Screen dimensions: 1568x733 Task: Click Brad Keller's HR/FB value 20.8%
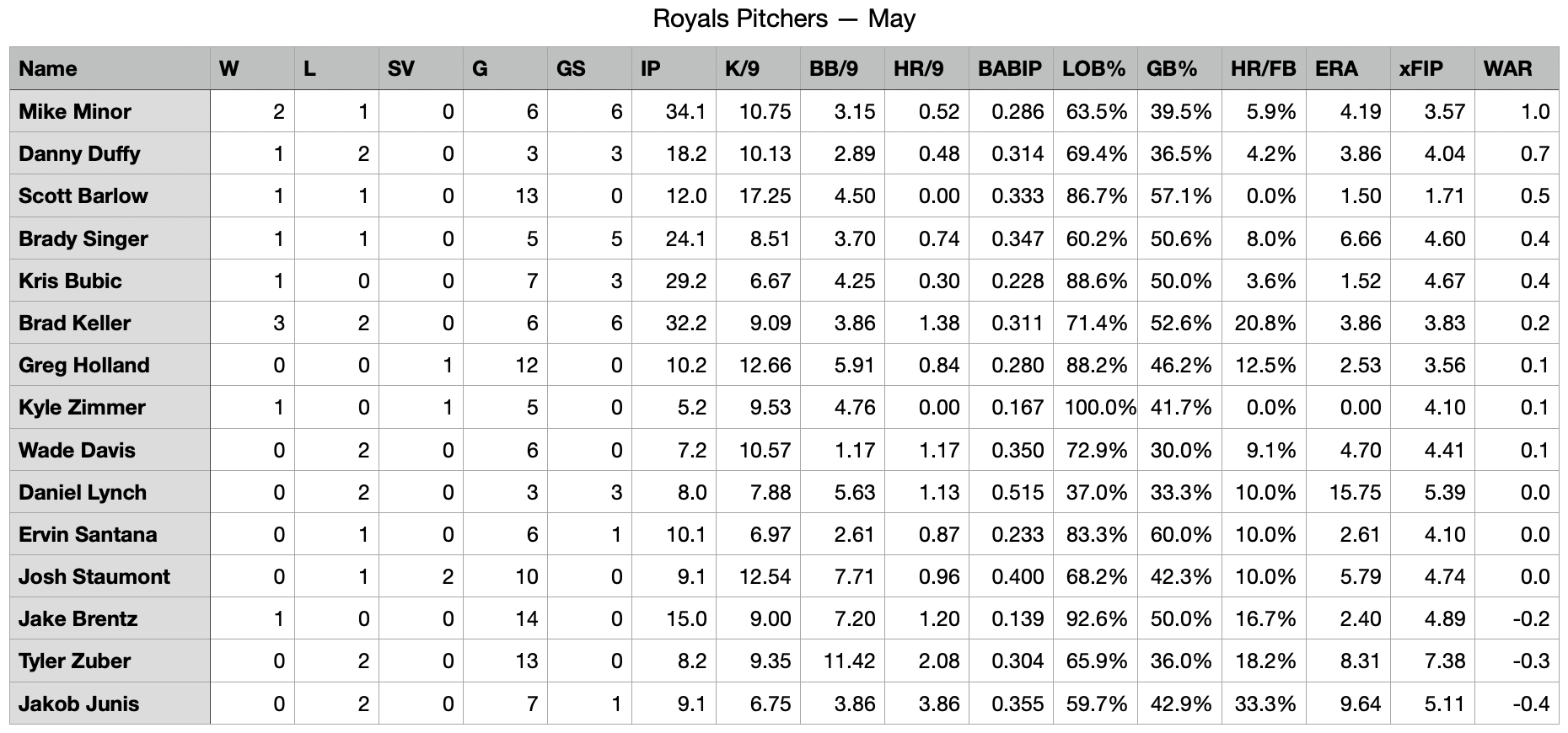click(x=1265, y=323)
